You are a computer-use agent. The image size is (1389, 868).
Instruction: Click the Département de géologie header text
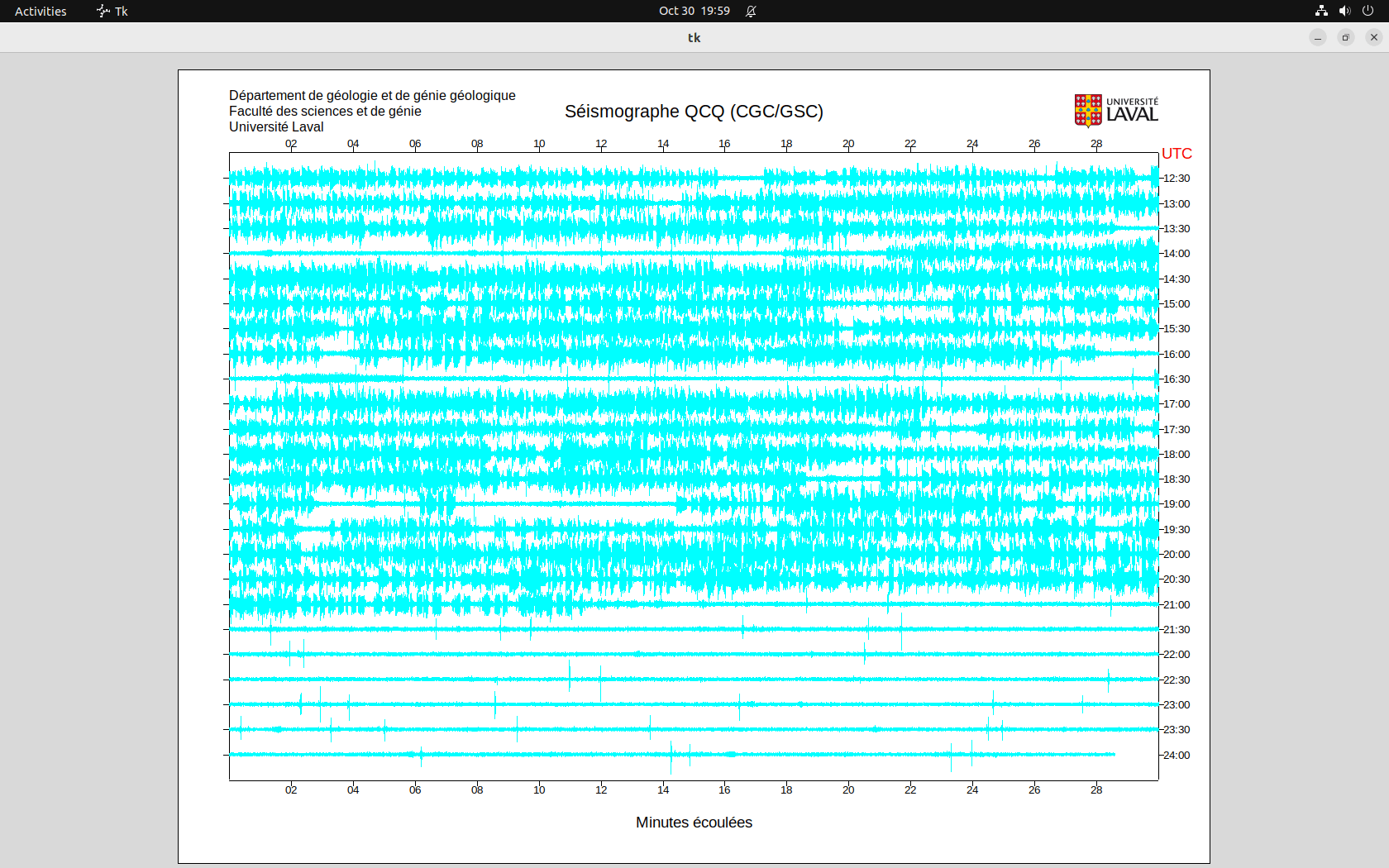(372, 96)
